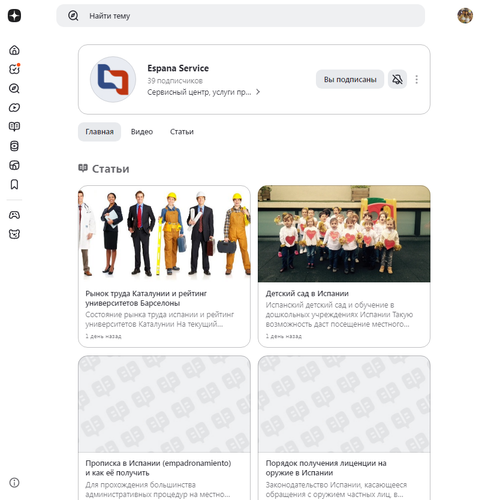Viewport: 479px width, 500px height.
Task: Toggle channel notifications bell
Action: (x=397, y=79)
